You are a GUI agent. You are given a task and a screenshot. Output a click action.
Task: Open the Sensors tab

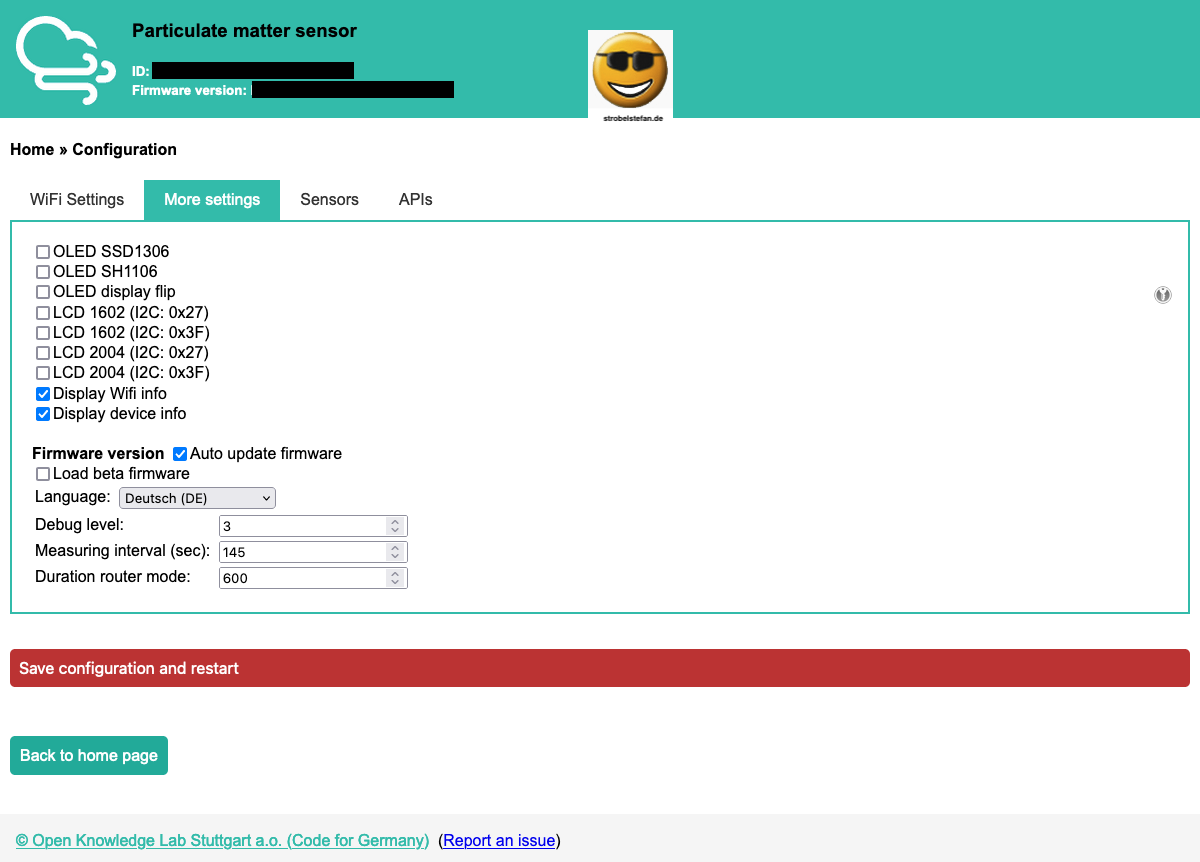click(329, 199)
